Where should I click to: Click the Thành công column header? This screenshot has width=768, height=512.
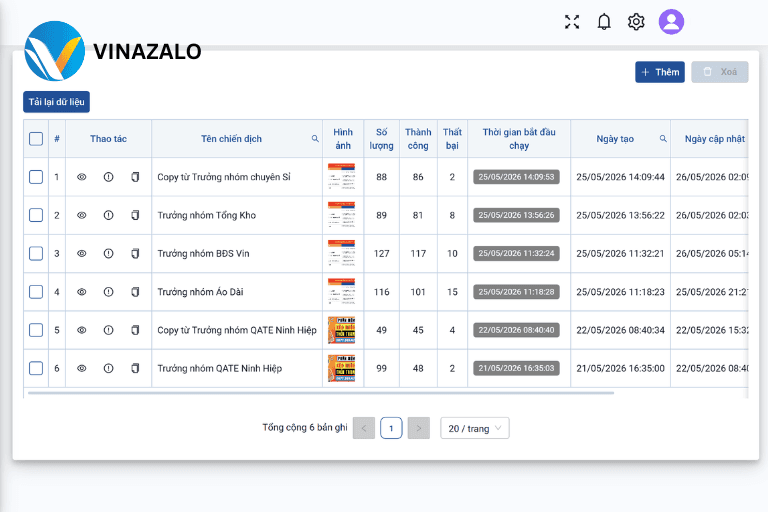click(418, 139)
